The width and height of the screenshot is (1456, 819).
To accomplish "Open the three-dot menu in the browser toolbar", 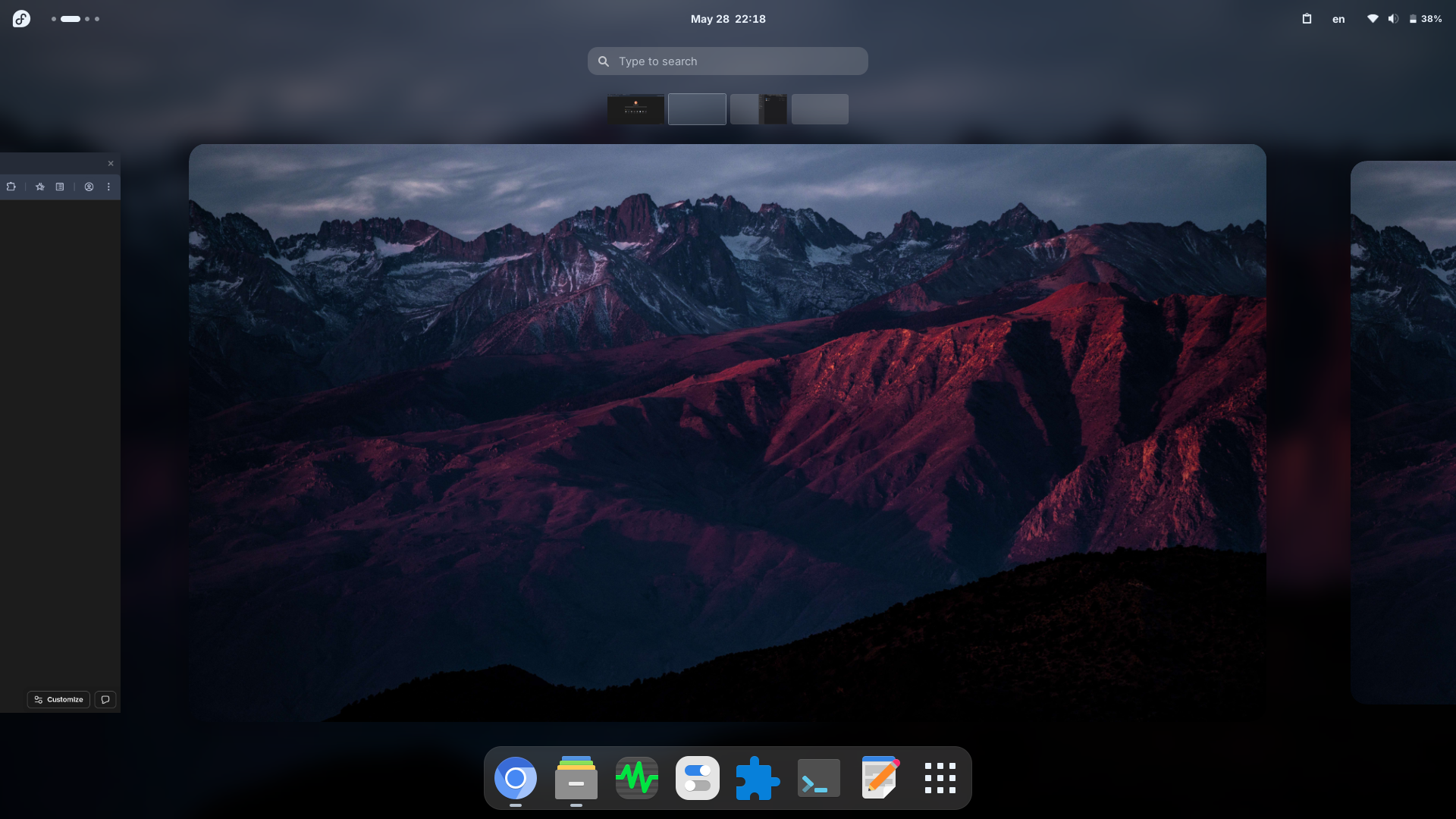I will coord(108,187).
